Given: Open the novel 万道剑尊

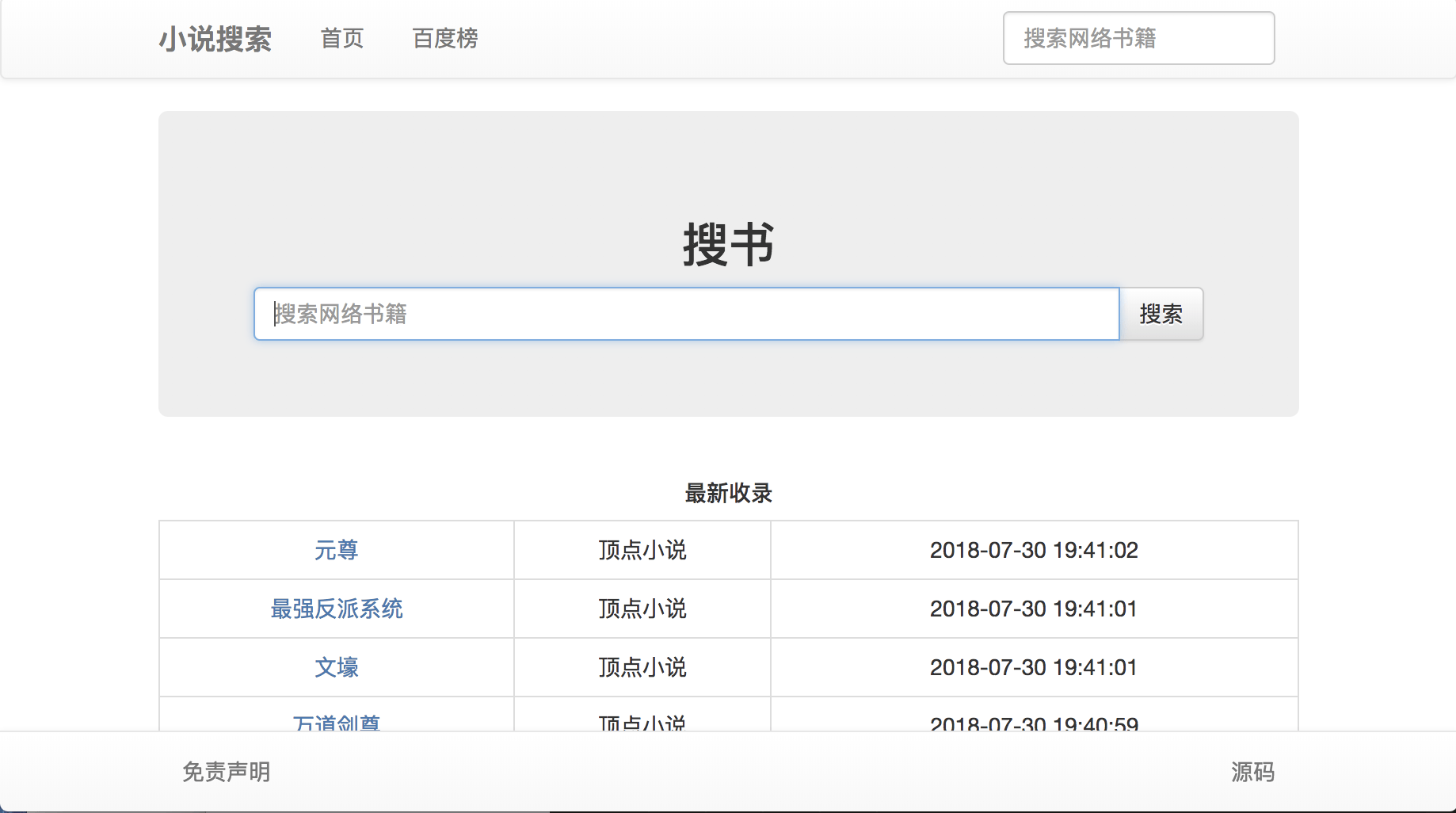Looking at the screenshot, I should pos(336,723).
